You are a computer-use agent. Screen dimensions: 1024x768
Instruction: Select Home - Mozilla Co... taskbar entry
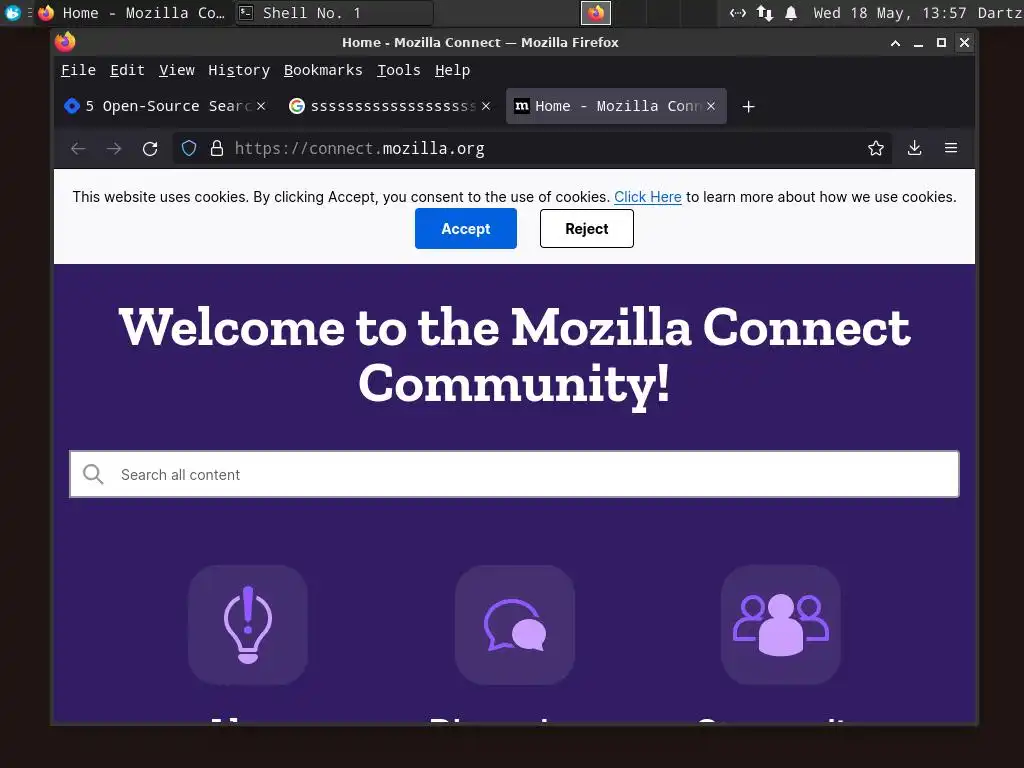[x=131, y=13]
